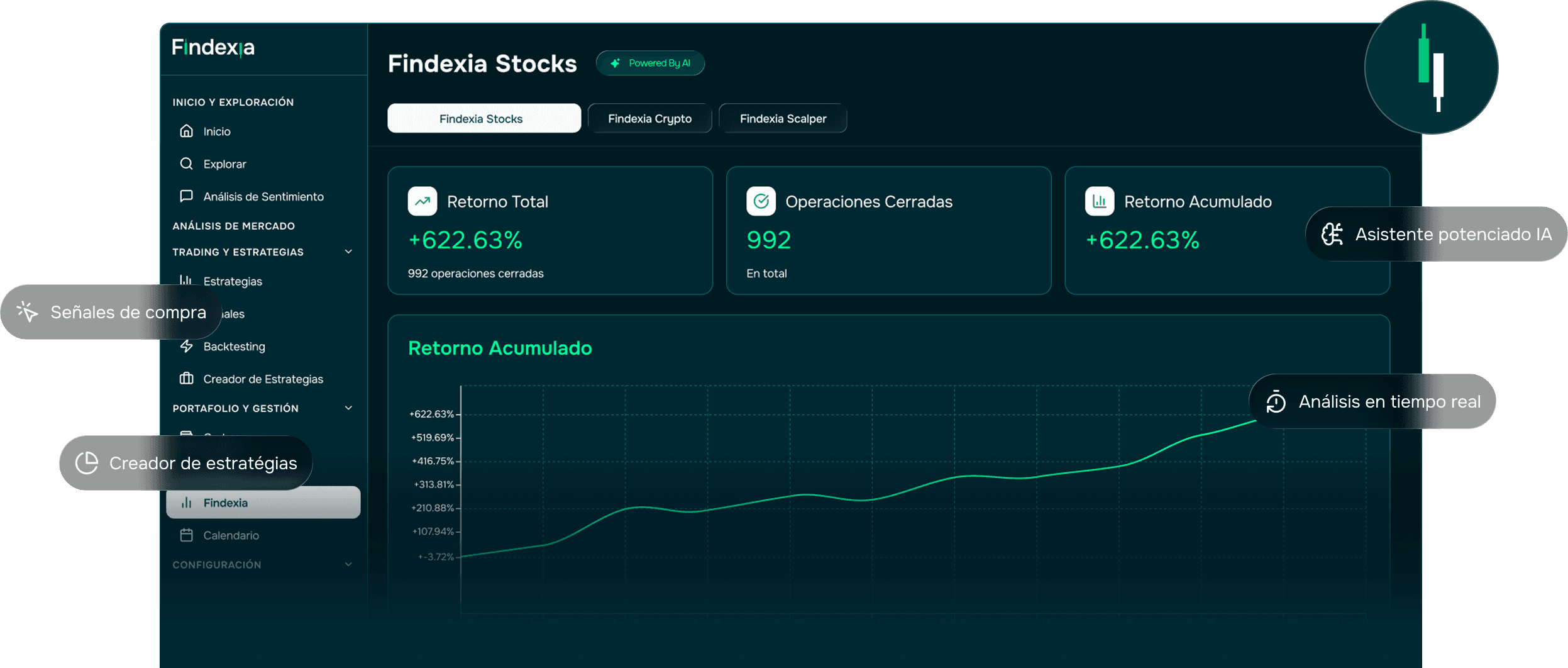Open Creador de Estrategias via its briefcase icon
Viewport: 1568px width, 668px height.
pyautogui.click(x=186, y=379)
